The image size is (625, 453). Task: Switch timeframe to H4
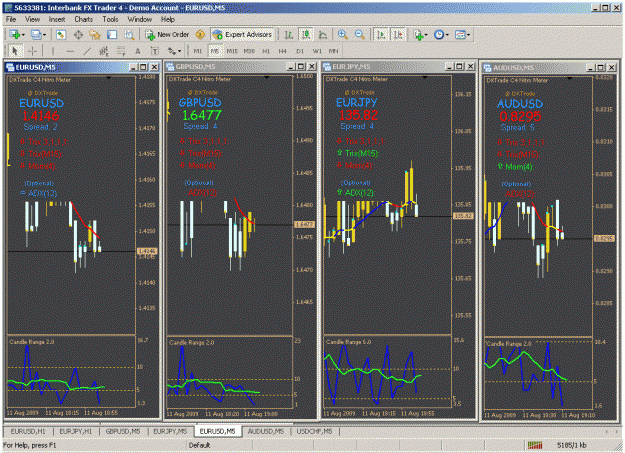(x=283, y=51)
